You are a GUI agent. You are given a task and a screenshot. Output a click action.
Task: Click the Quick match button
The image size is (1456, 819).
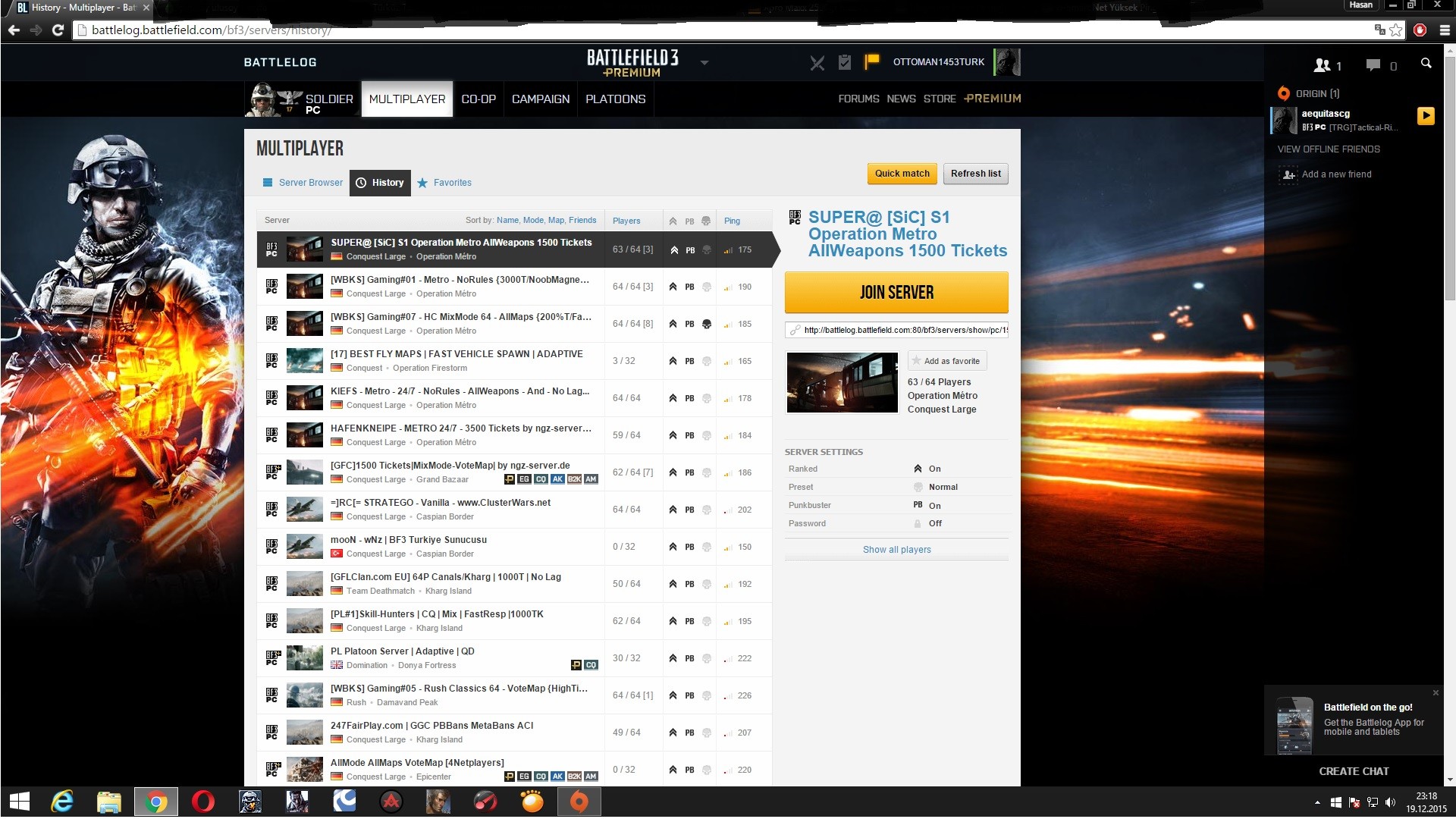[902, 174]
